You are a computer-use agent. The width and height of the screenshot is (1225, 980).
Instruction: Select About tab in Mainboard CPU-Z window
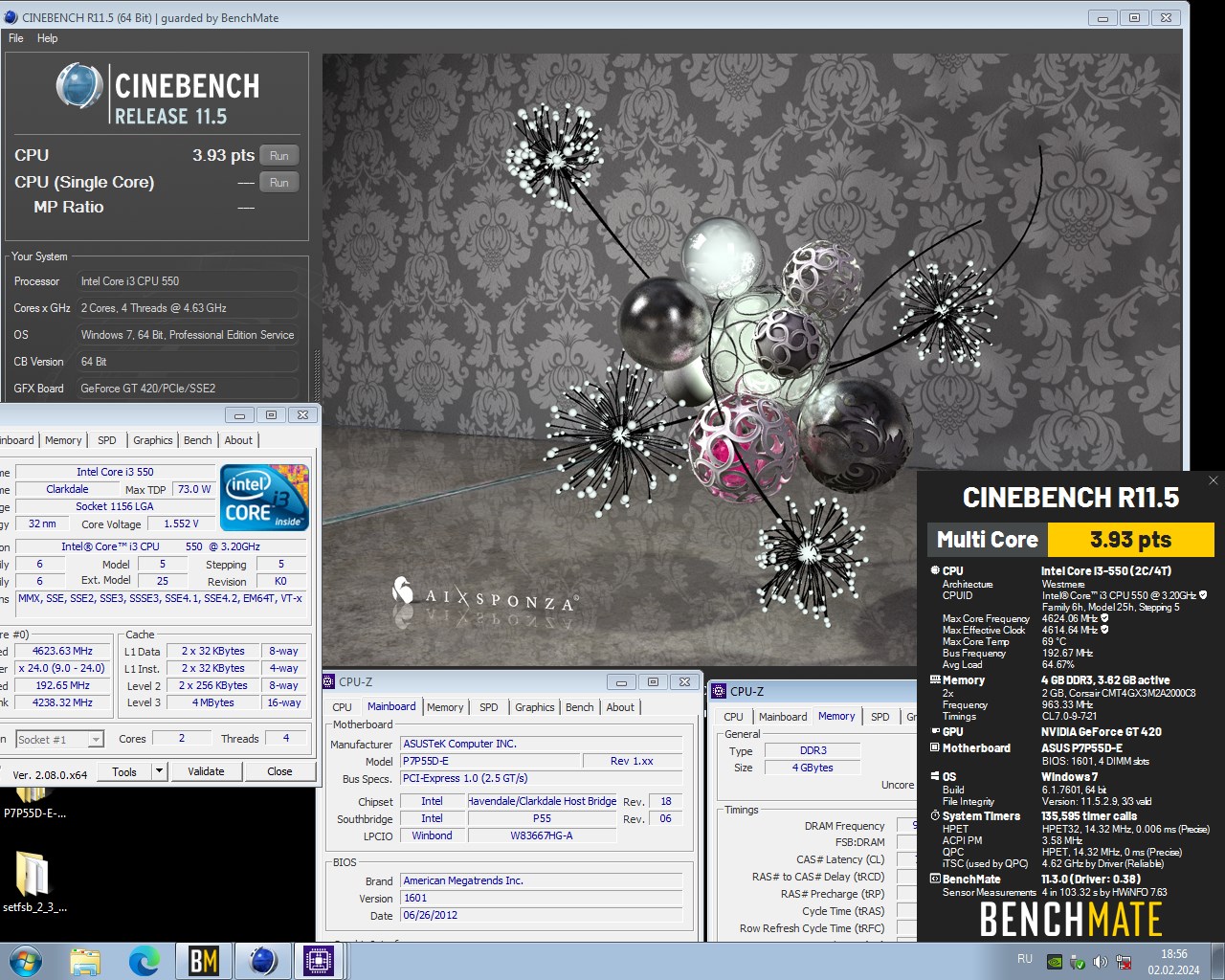[620, 707]
